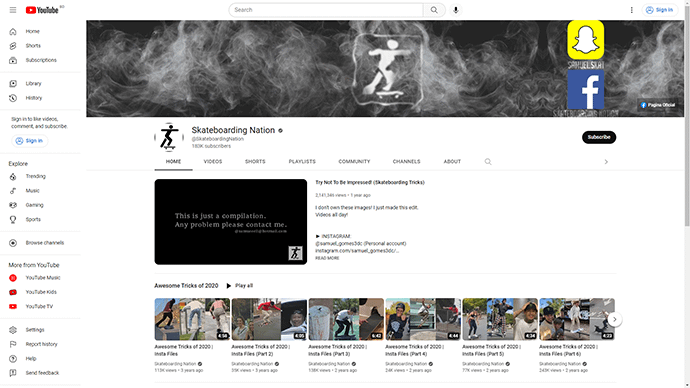Open Report history
690x388 pixels.
tap(40, 344)
